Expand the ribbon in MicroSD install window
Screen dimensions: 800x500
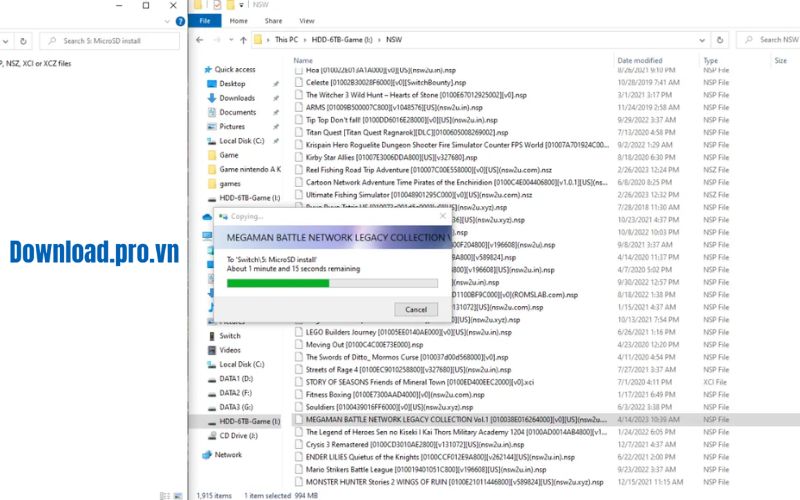click(167, 21)
